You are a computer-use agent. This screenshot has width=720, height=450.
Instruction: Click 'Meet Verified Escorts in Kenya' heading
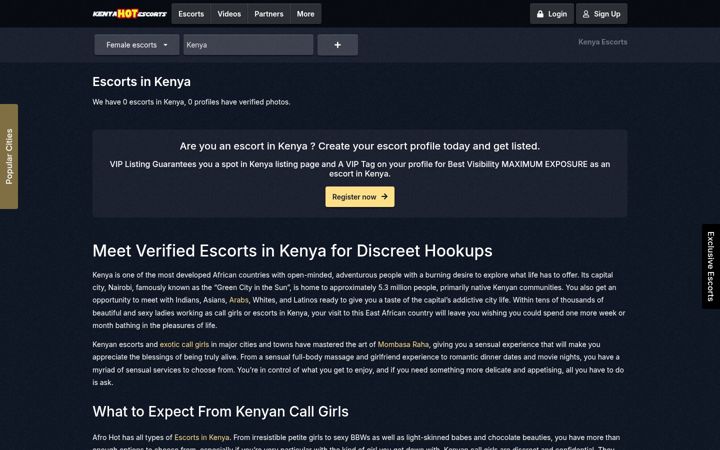tap(292, 251)
